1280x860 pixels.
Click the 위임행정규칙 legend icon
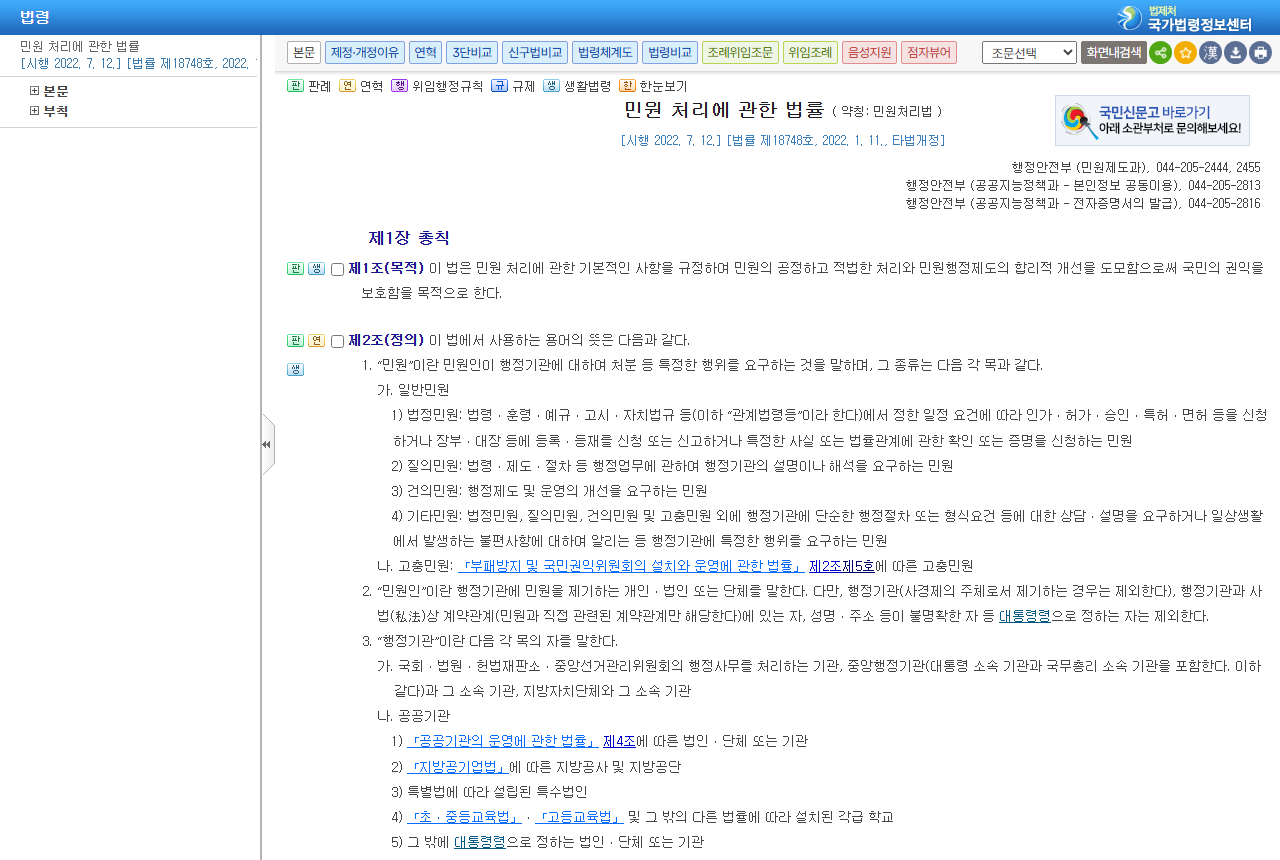399,86
